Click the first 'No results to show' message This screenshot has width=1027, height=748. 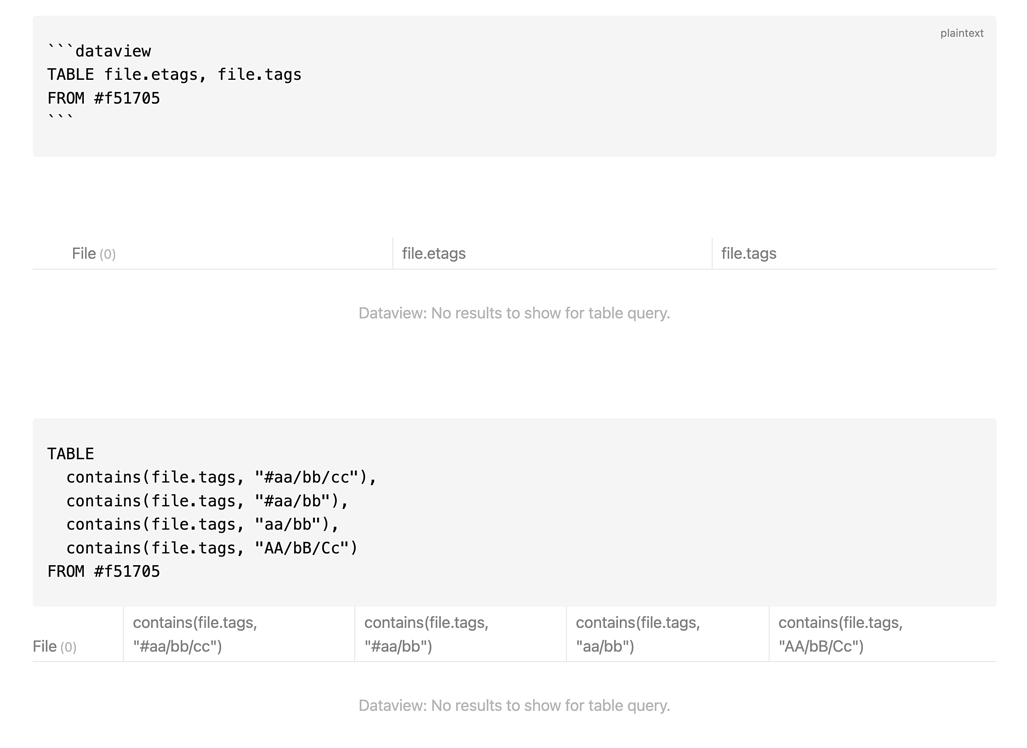514,313
